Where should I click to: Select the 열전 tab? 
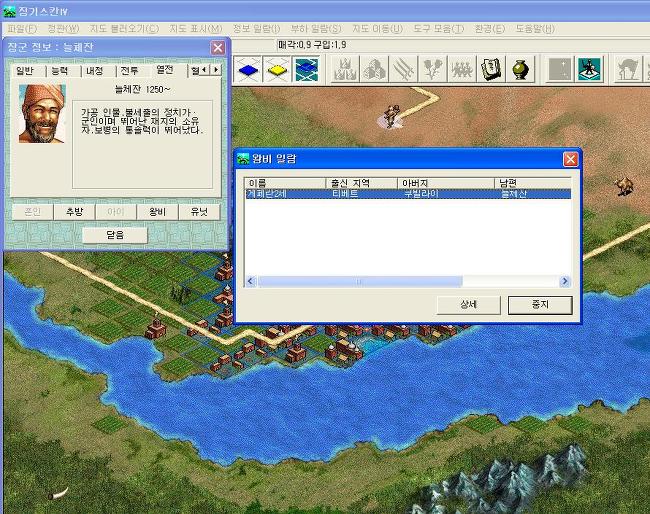point(165,70)
